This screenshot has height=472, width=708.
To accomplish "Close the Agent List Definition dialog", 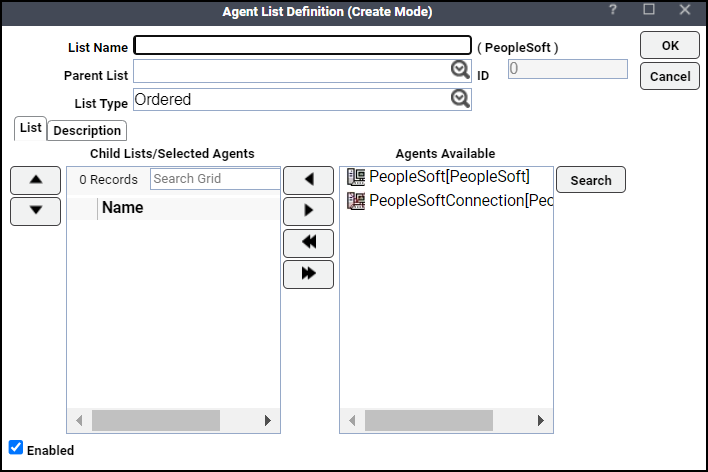I will 685,9.
